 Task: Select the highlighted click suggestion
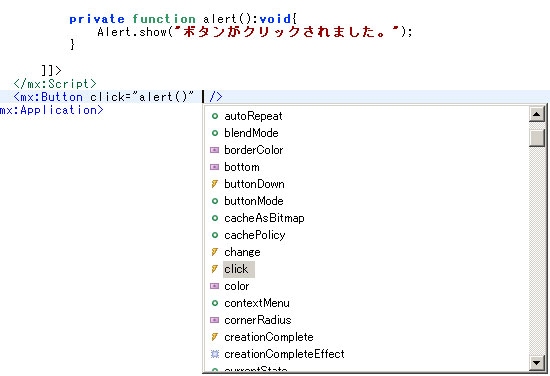239,269
